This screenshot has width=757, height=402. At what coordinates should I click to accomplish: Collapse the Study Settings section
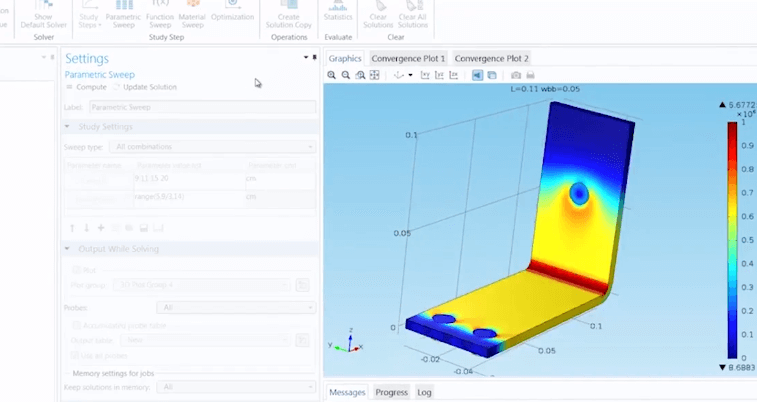point(68,127)
